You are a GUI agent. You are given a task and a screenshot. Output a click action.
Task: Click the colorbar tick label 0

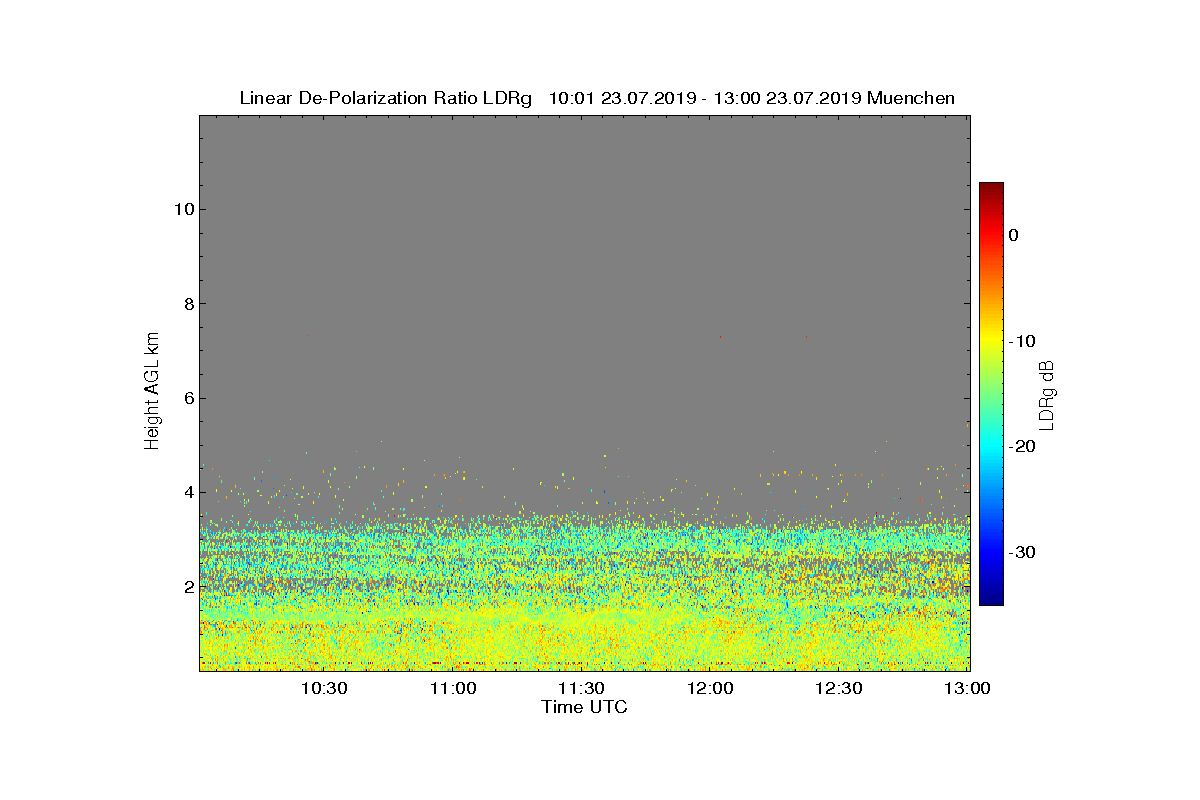click(x=1014, y=235)
